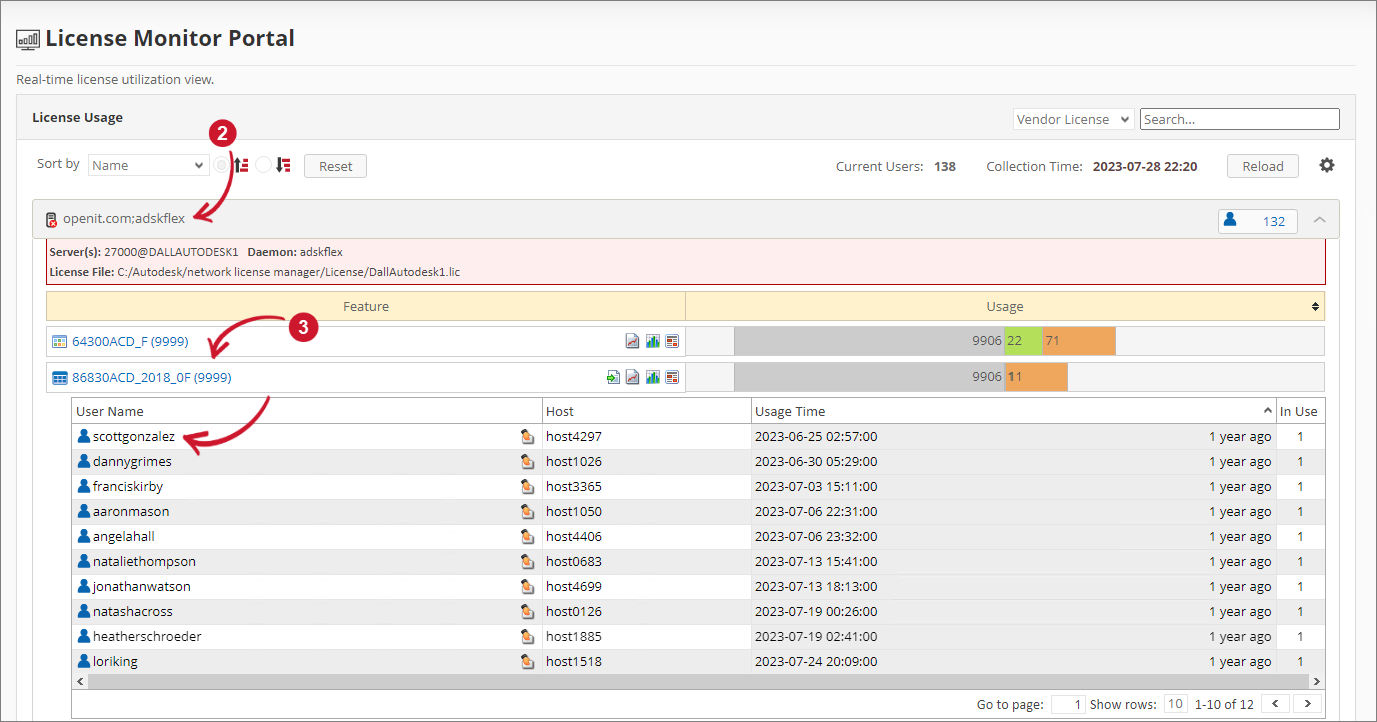1377x722 pixels.
Task: Click the descending sort icon
Action: coord(283,165)
